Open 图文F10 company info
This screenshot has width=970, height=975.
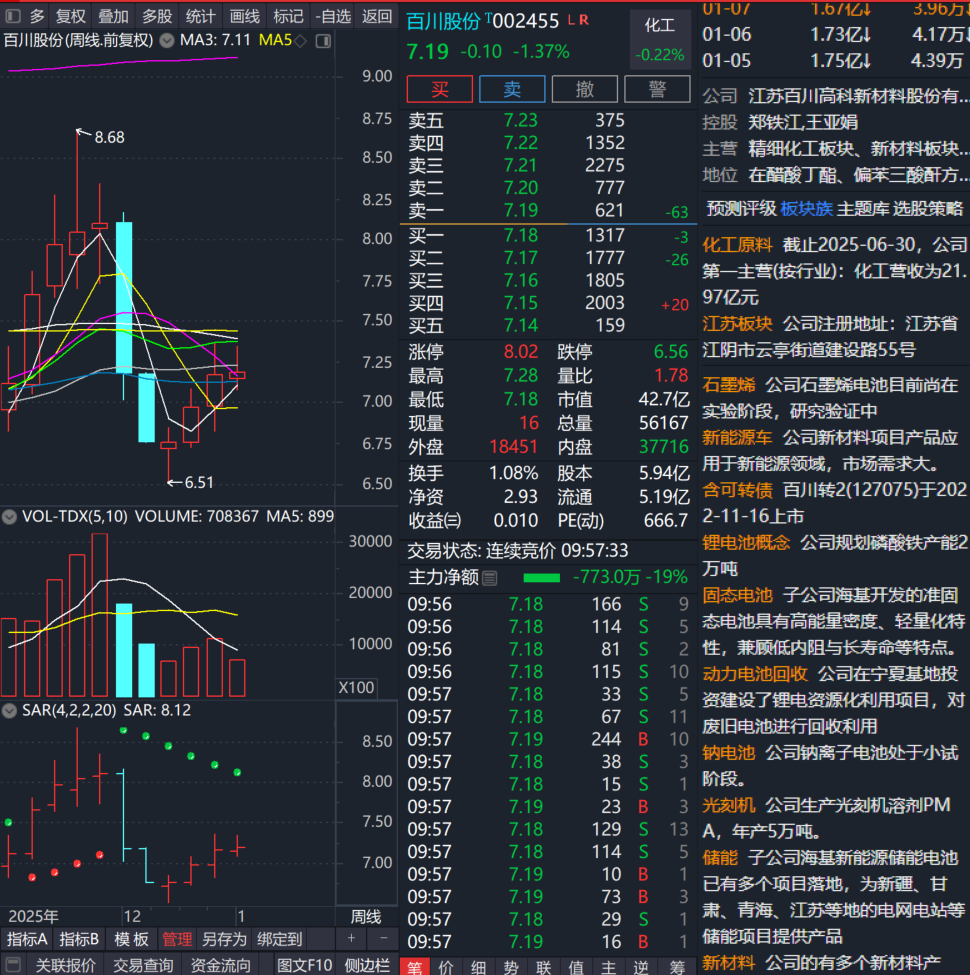[x=304, y=965]
